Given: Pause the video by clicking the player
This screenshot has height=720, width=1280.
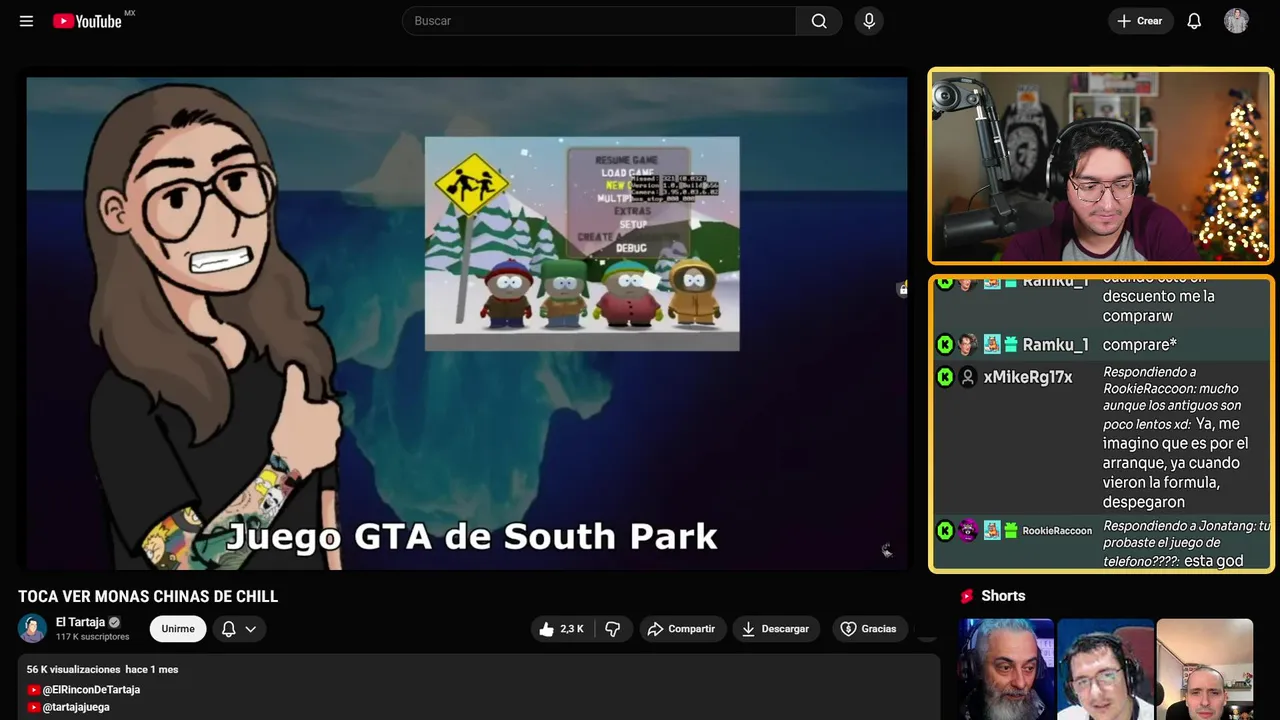Looking at the screenshot, I should [467, 322].
